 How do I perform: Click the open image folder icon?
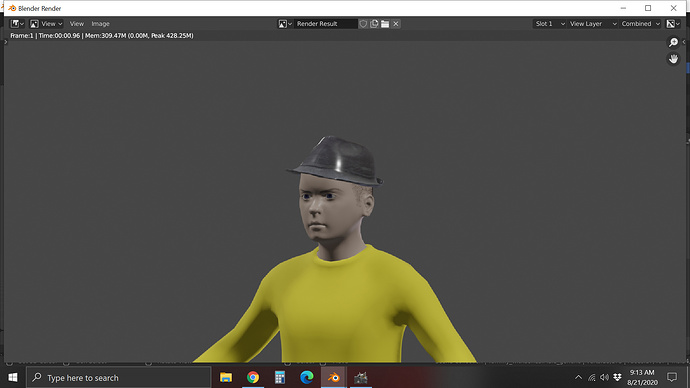click(385, 24)
